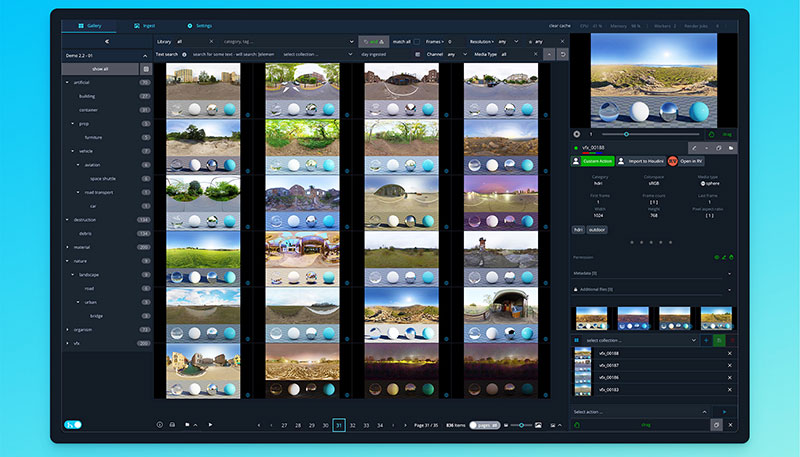Collapse the artificial tree category
Screen dimensions: 800x457
tap(67, 83)
